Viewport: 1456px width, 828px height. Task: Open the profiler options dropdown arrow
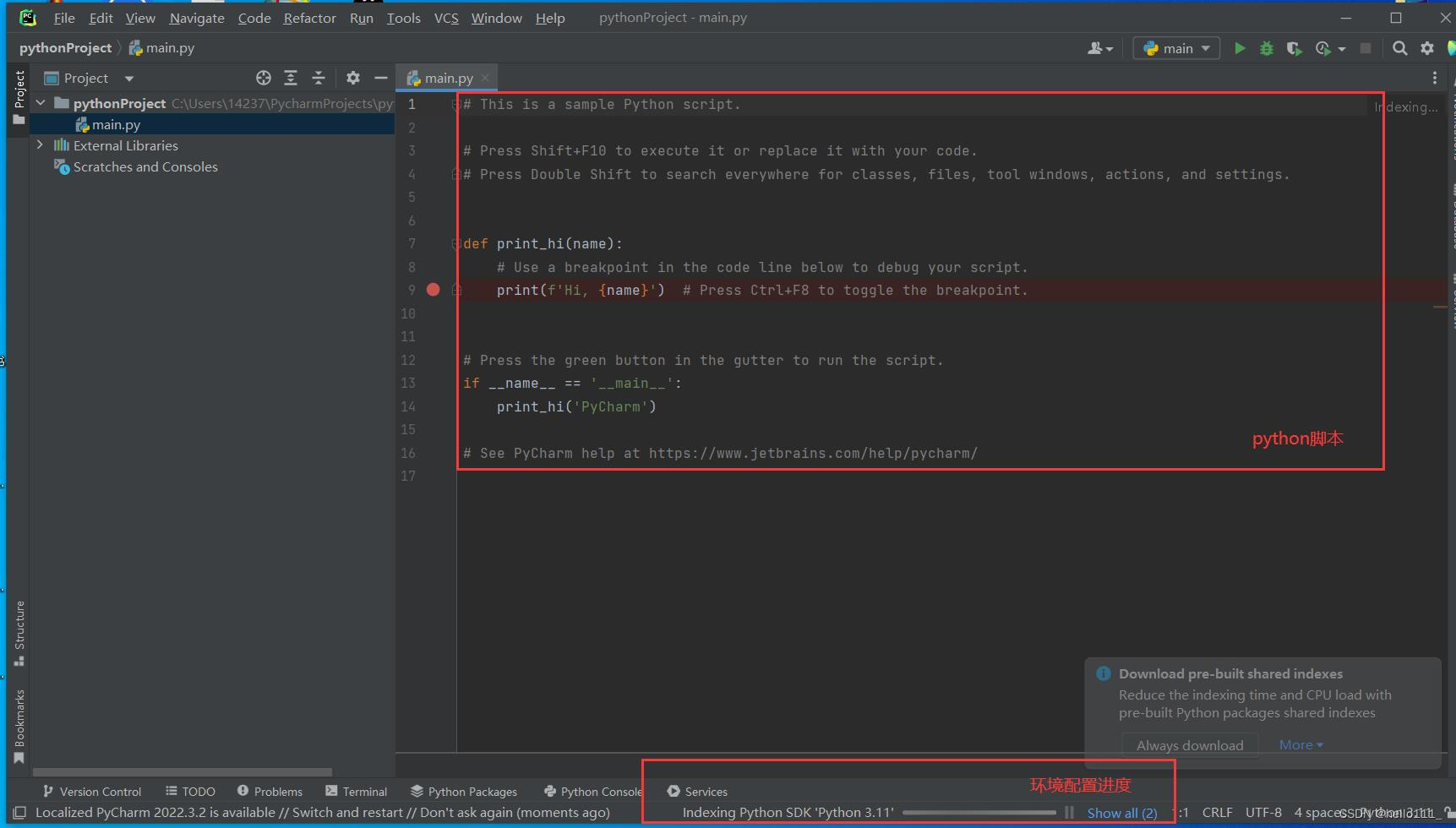1341,49
